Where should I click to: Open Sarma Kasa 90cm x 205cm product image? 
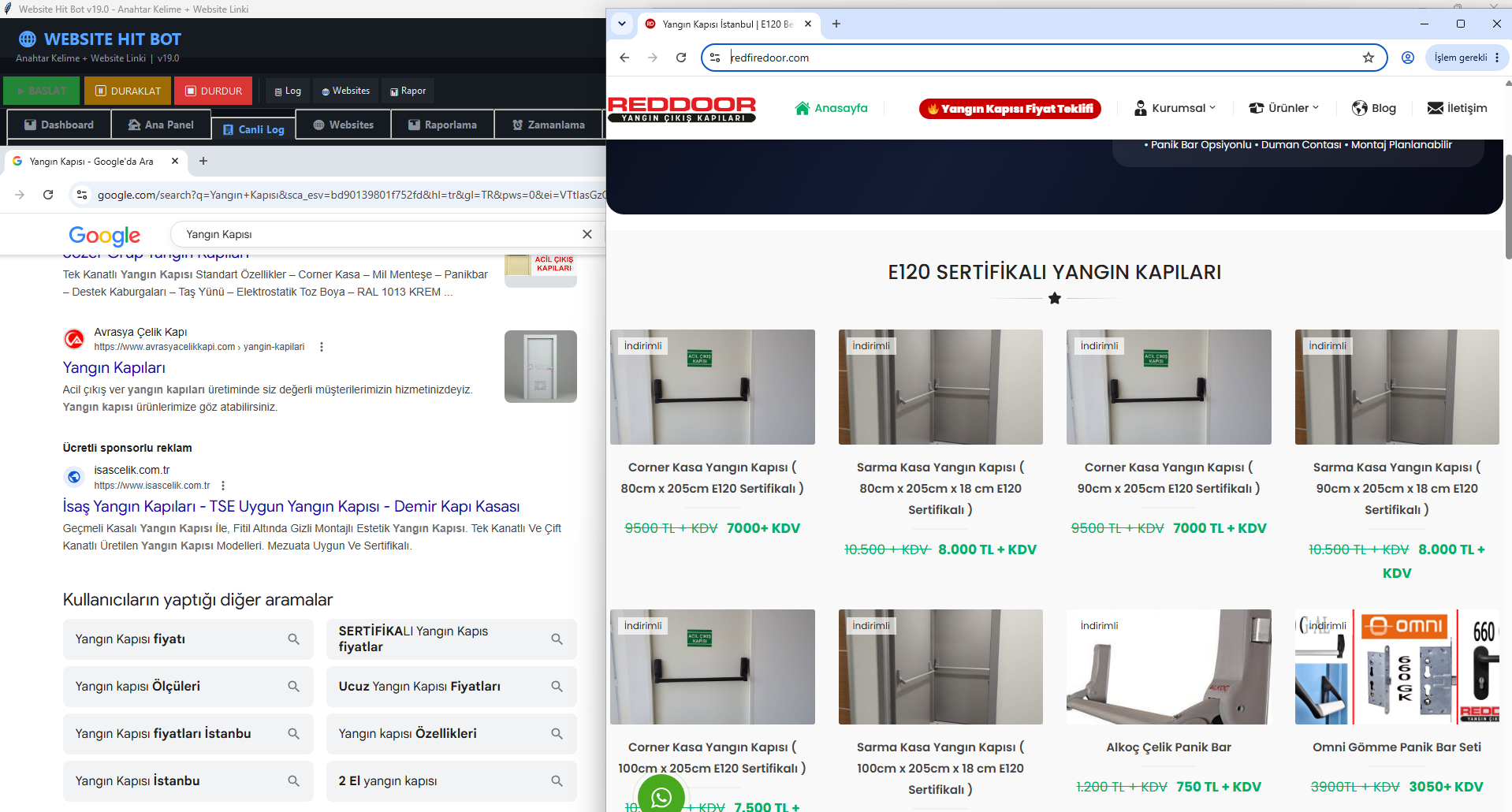1397,387
